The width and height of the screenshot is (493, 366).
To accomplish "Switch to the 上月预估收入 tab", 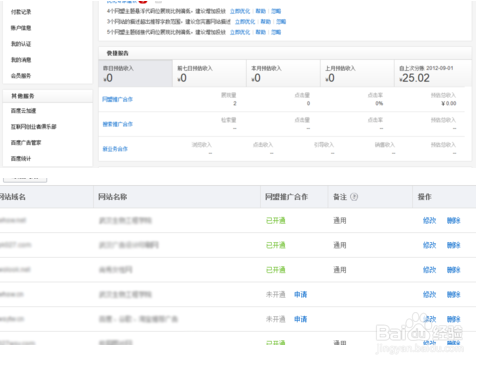I will click(x=357, y=73).
